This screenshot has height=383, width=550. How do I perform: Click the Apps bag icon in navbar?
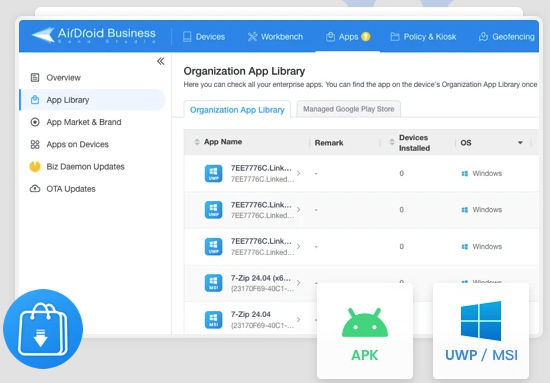coord(330,36)
